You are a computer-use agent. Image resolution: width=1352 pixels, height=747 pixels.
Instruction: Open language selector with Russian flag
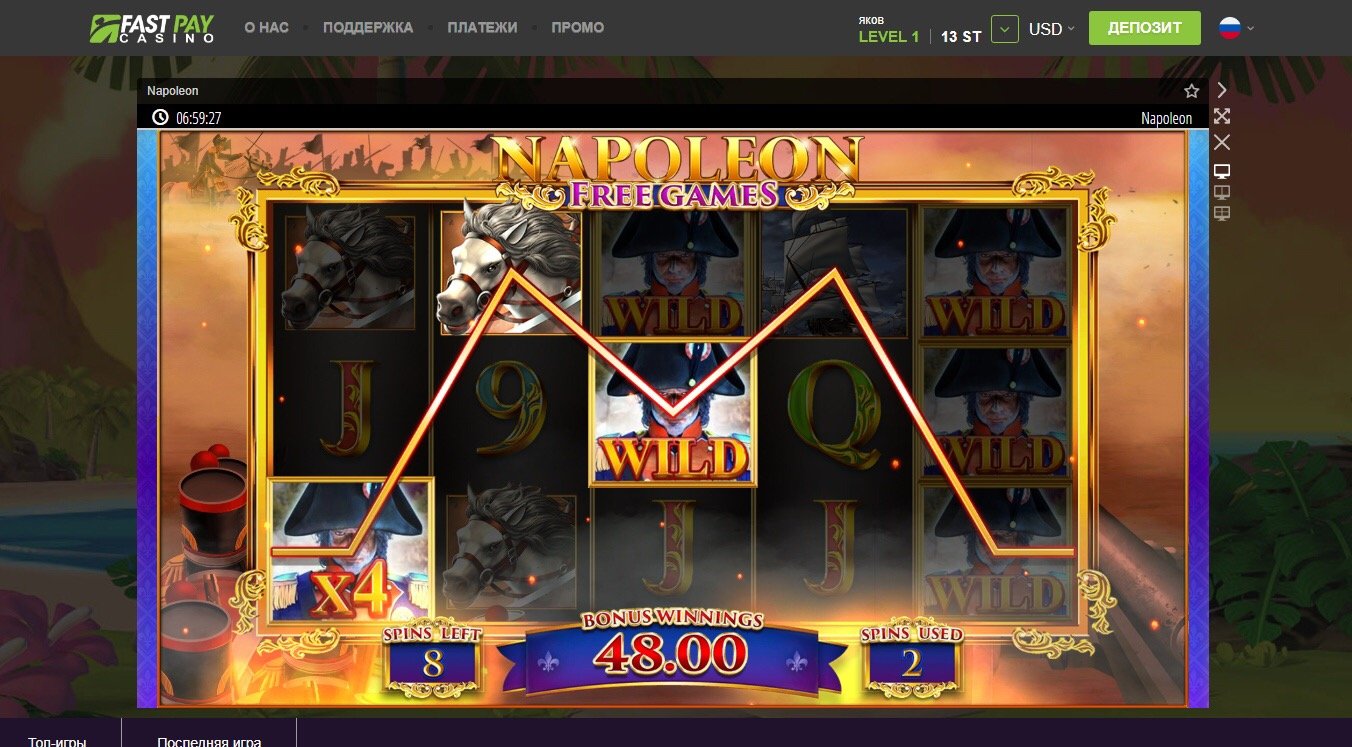pos(1236,28)
